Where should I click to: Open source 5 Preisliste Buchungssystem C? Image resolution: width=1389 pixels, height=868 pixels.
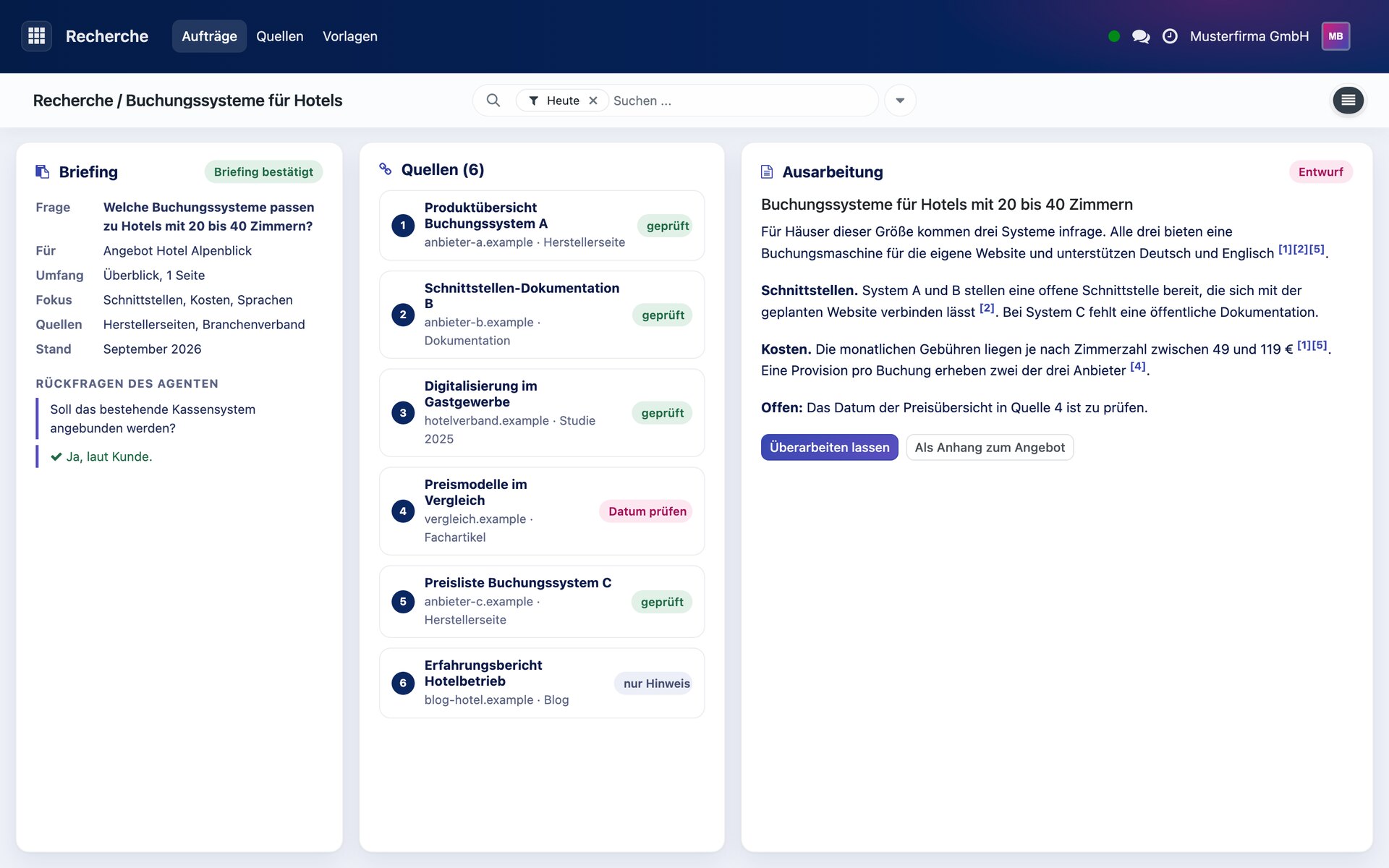[542, 602]
